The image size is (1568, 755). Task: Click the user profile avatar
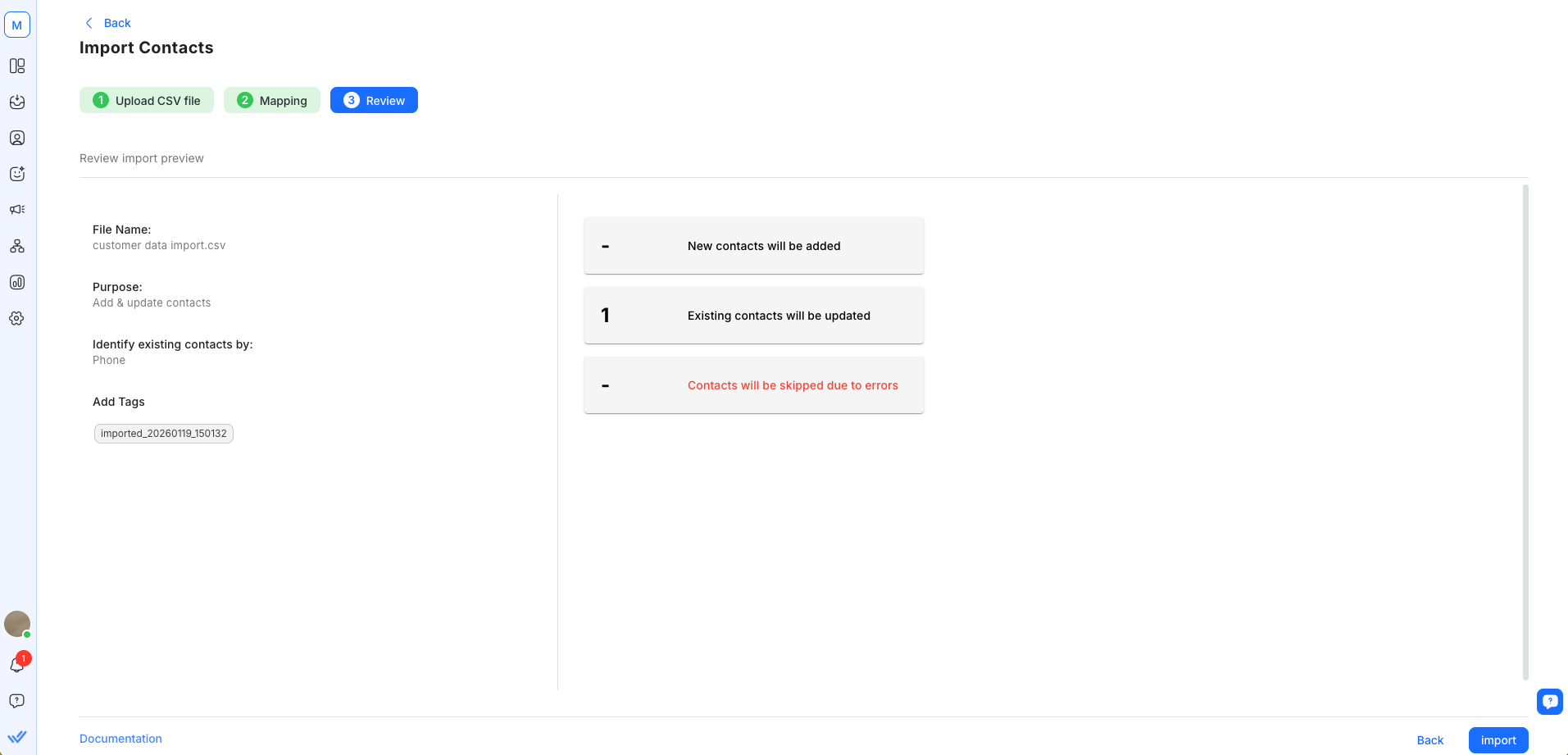[17, 624]
